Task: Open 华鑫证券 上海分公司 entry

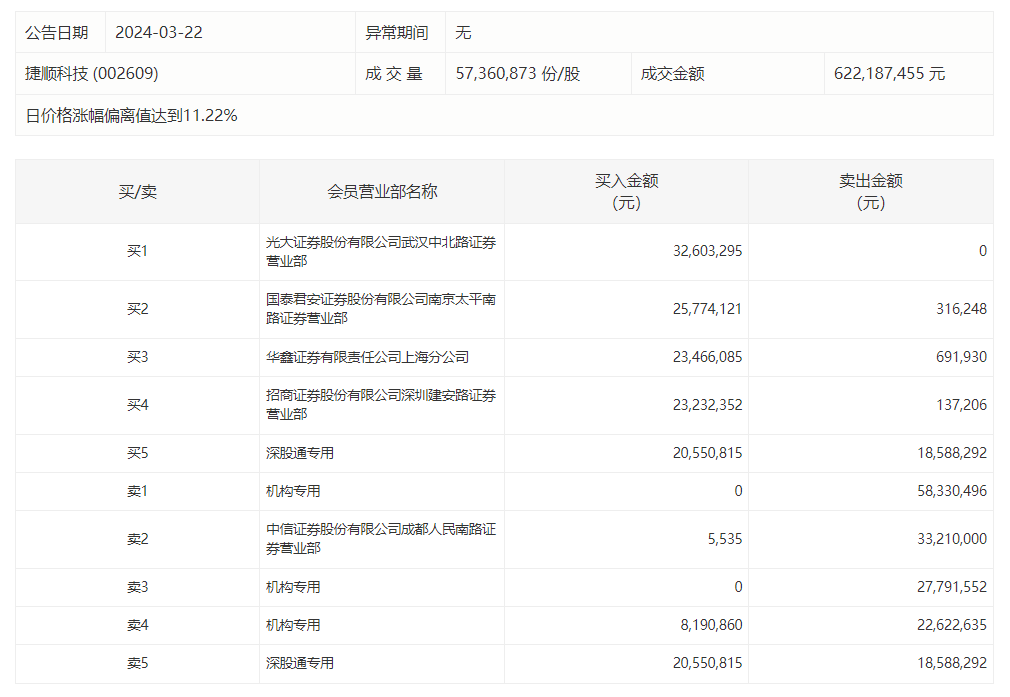Action: tap(367, 357)
